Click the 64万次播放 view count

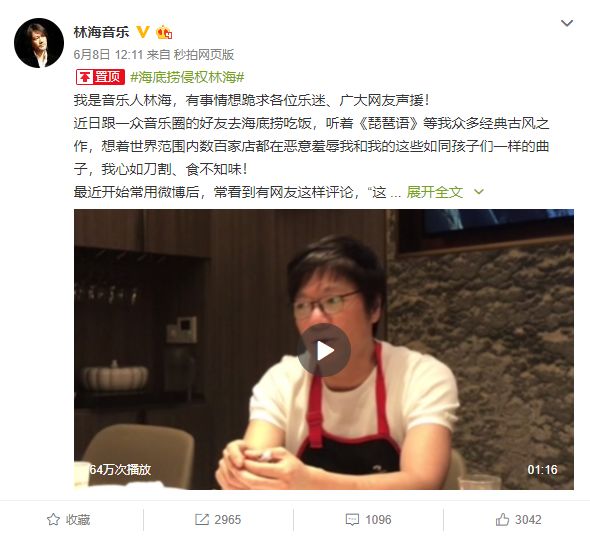coord(120,470)
